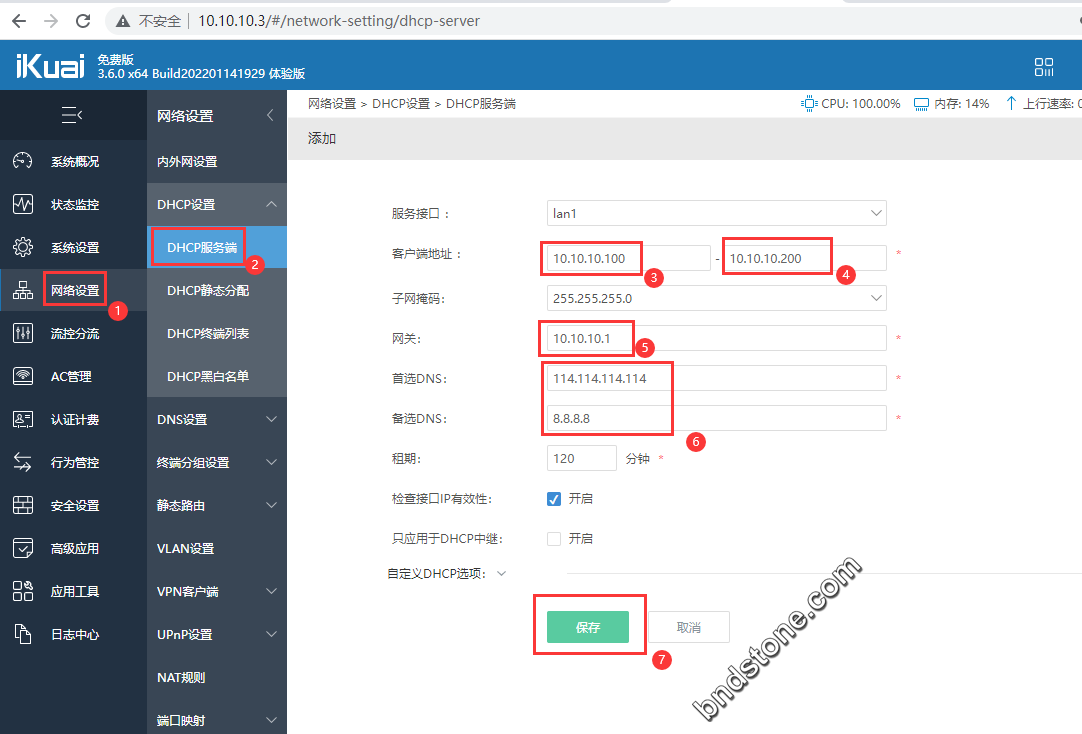The image size is (1082, 734).
Task: Click 网络设置 in the breadcrumb
Action: [332, 103]
